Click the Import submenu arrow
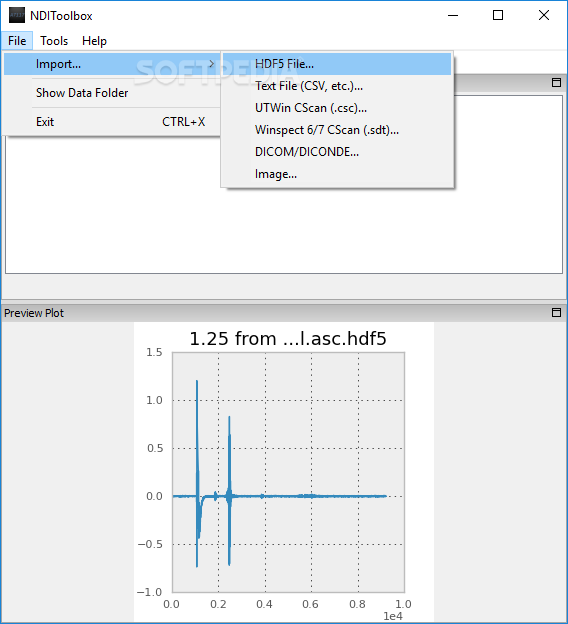 tap(212, 64)
